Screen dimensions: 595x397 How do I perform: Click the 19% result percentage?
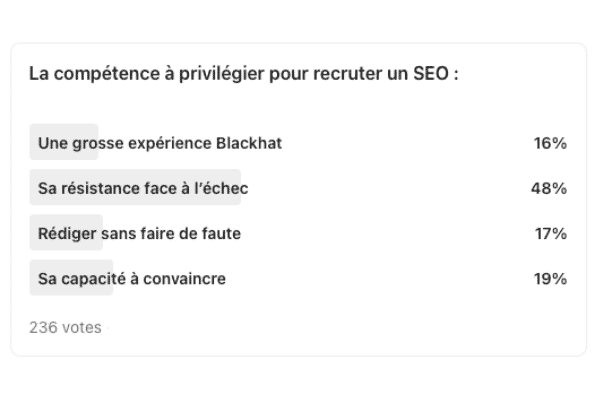pos(550,279)
